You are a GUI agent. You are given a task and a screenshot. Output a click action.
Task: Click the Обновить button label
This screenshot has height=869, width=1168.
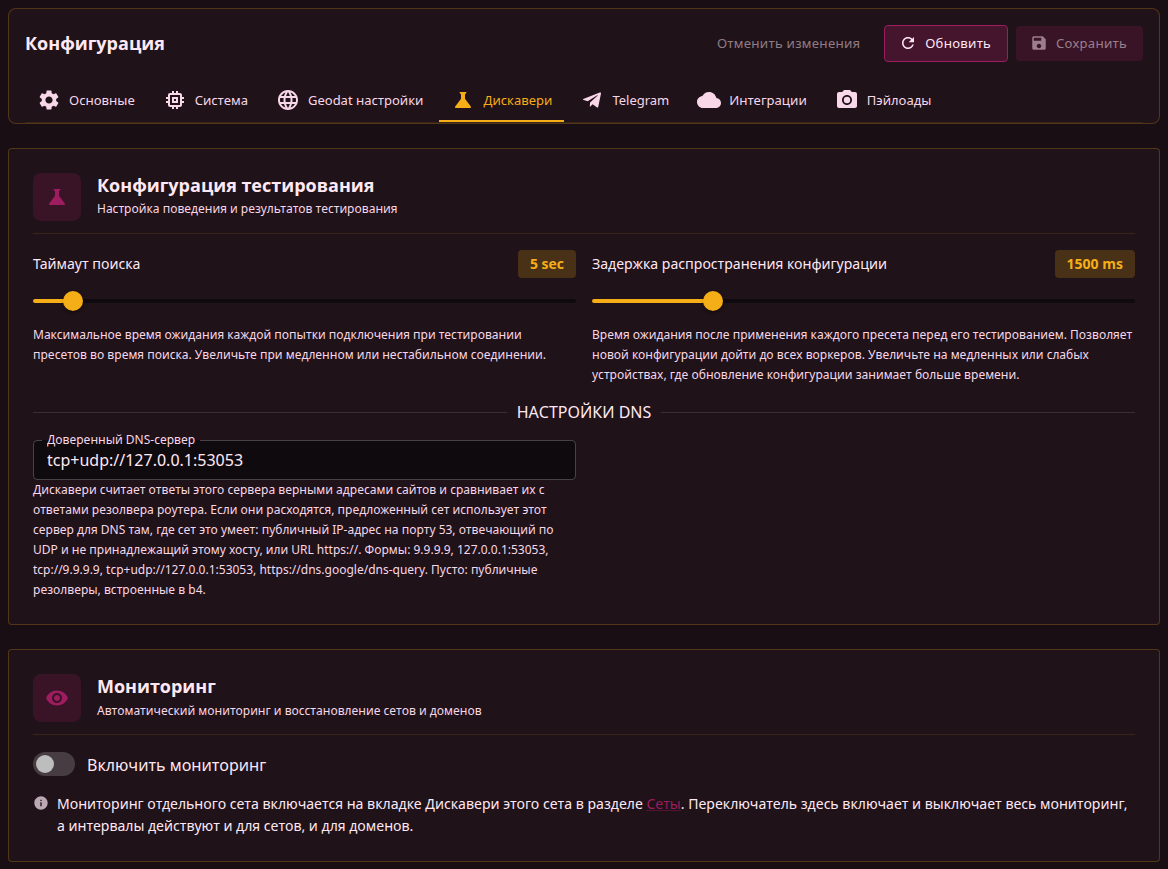(958, 43)
